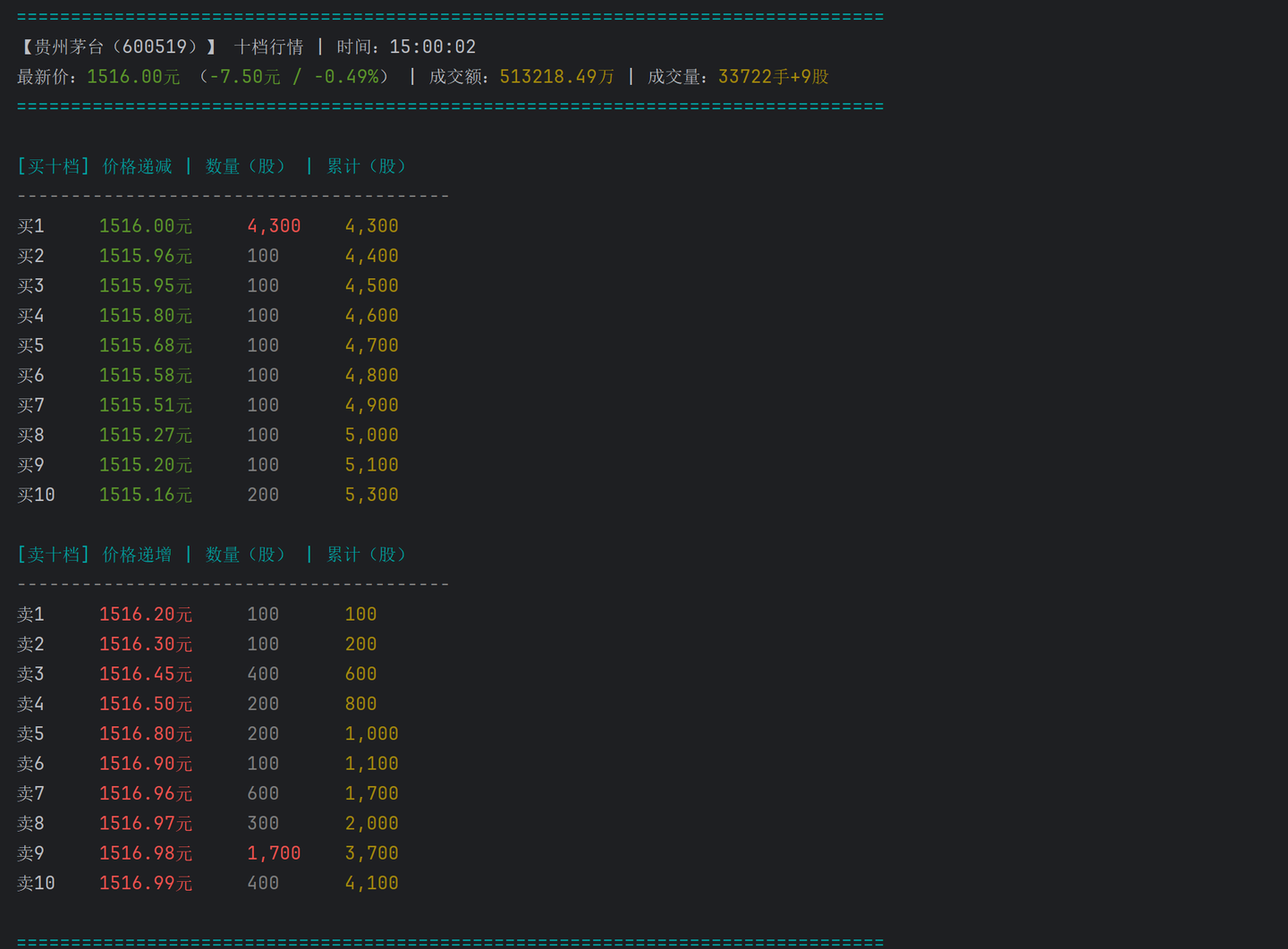Select the bid price 1515.20元
The height and width of the screenshot is (949, 1288).
click(146, 465)
